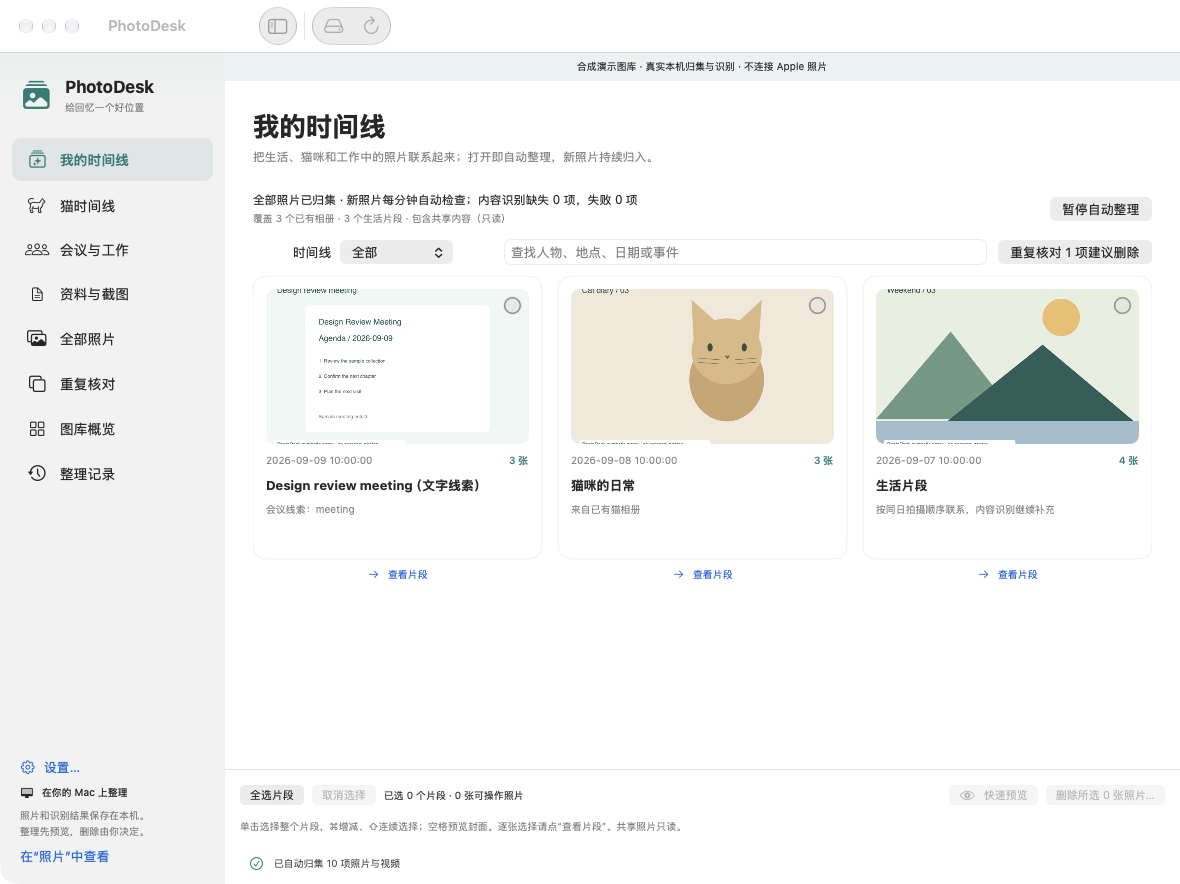Click the photos icon beside 全部照片

(x=37, y=339)
